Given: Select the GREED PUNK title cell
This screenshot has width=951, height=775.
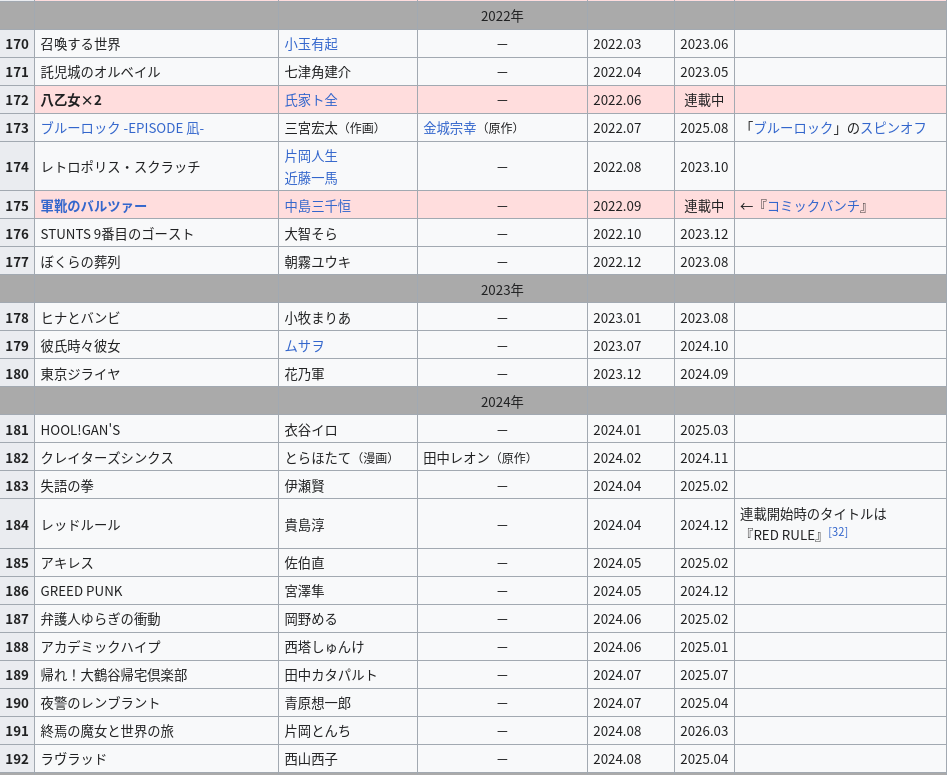Looking at the screenshot, I should click(156, 591).
